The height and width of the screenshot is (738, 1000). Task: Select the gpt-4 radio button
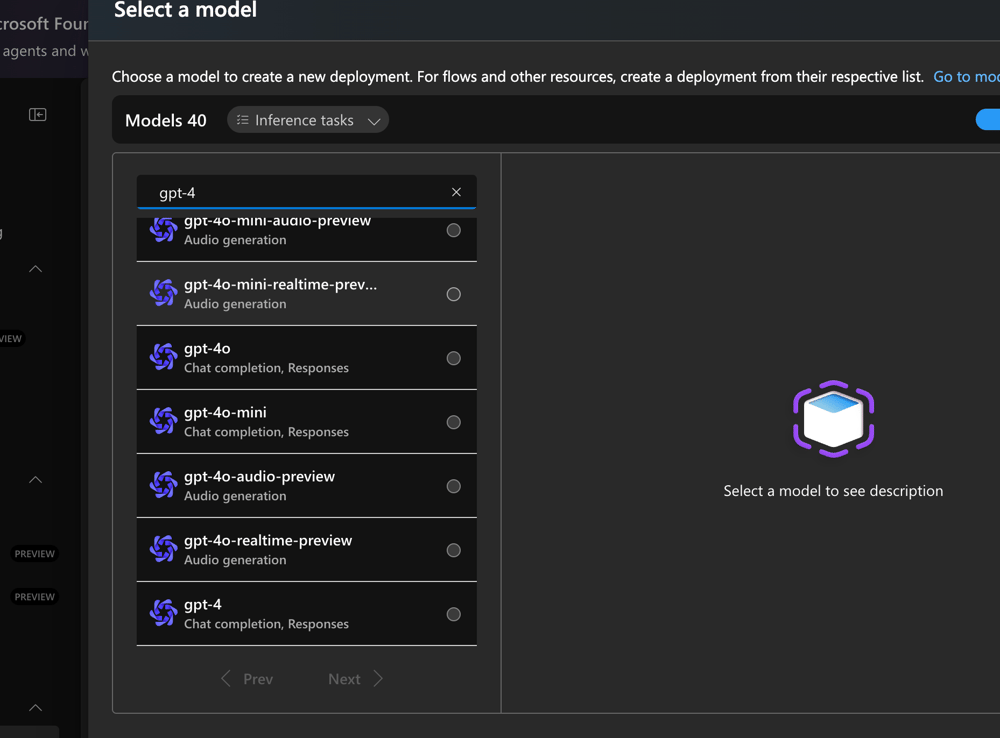[x=453, y=614]
